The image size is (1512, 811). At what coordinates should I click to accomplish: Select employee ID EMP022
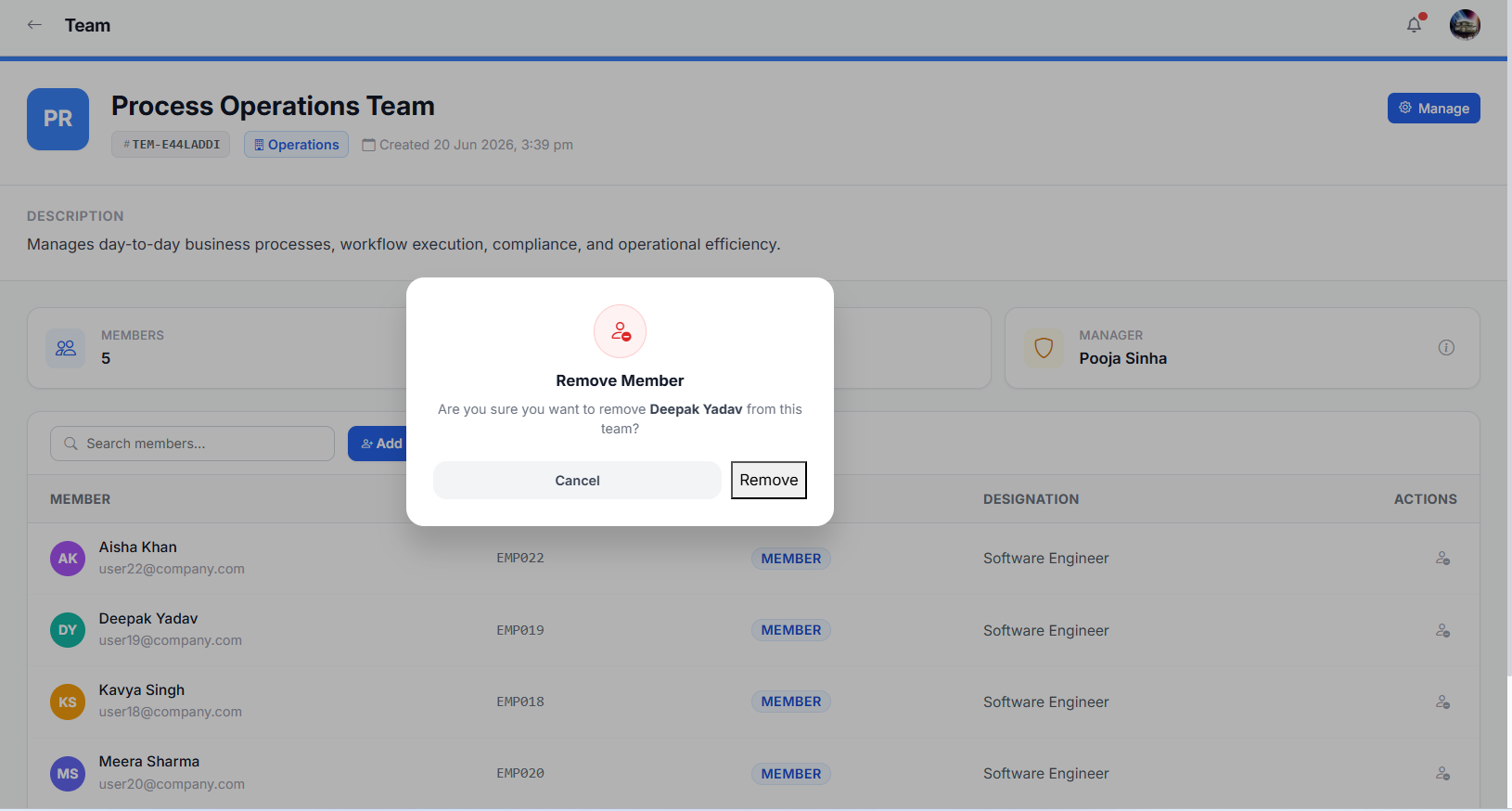coord(520,559)
